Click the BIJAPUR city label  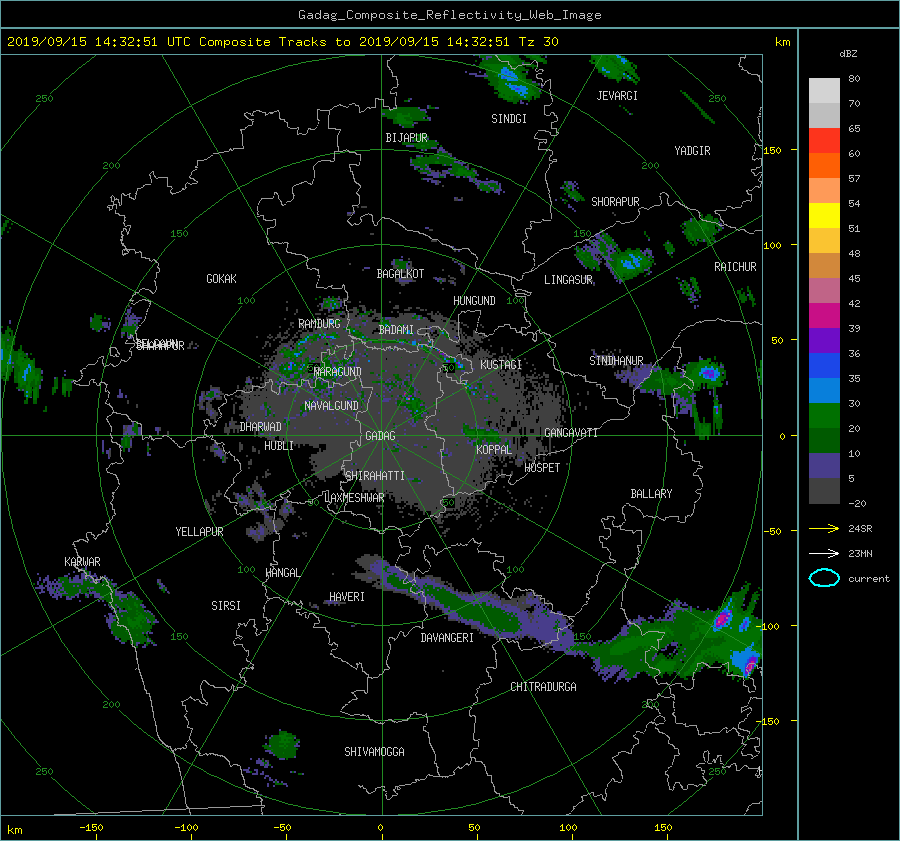click(406, 138)
